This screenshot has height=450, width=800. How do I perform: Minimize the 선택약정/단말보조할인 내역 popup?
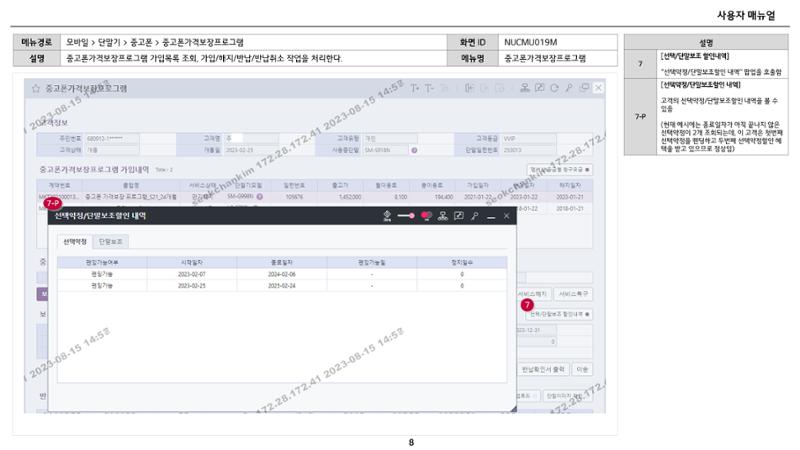pyautogui.click(x=491, y=217)
